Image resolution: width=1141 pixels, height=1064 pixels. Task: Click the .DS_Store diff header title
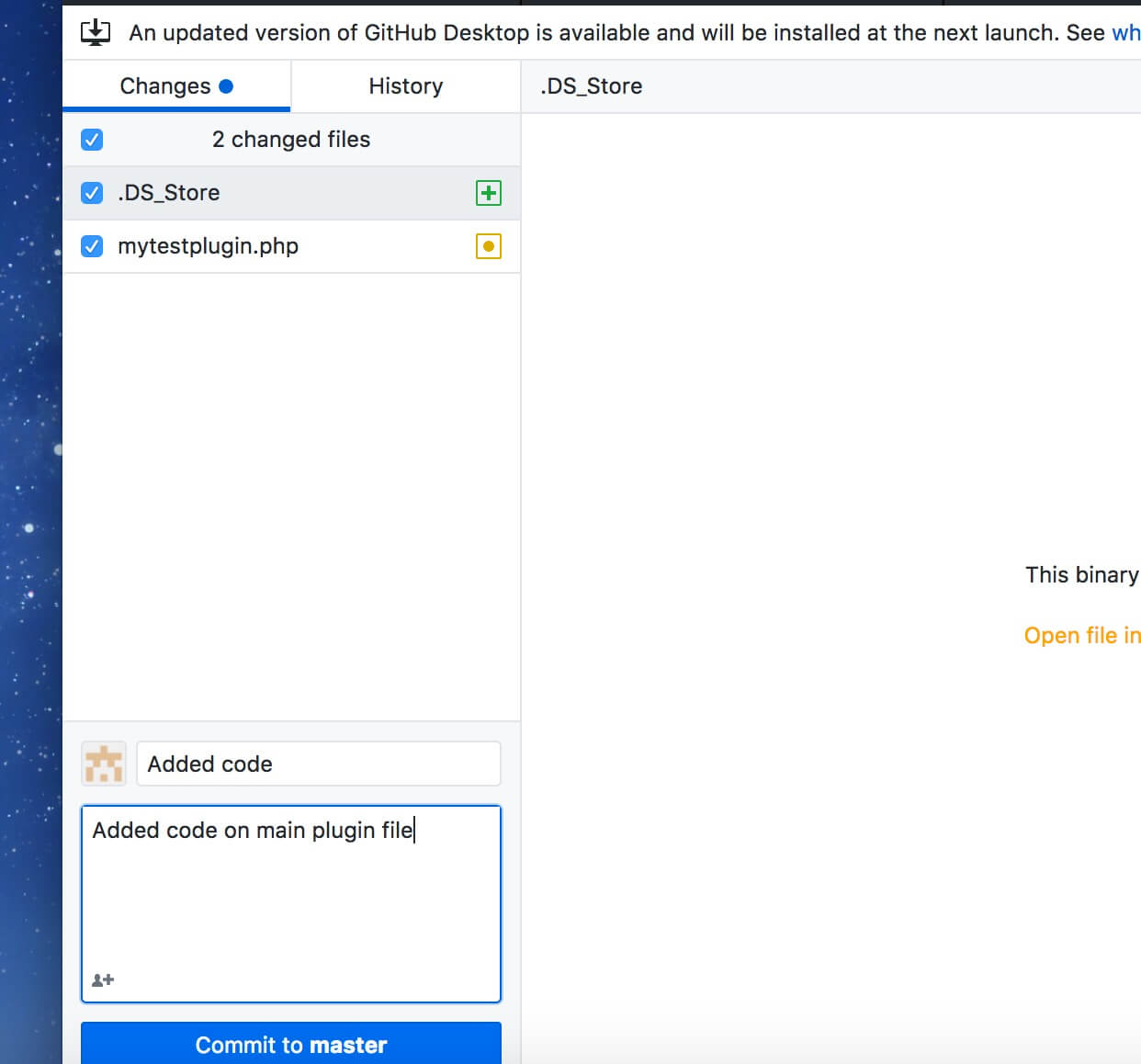pyautogui.click(x=592, y=86)
